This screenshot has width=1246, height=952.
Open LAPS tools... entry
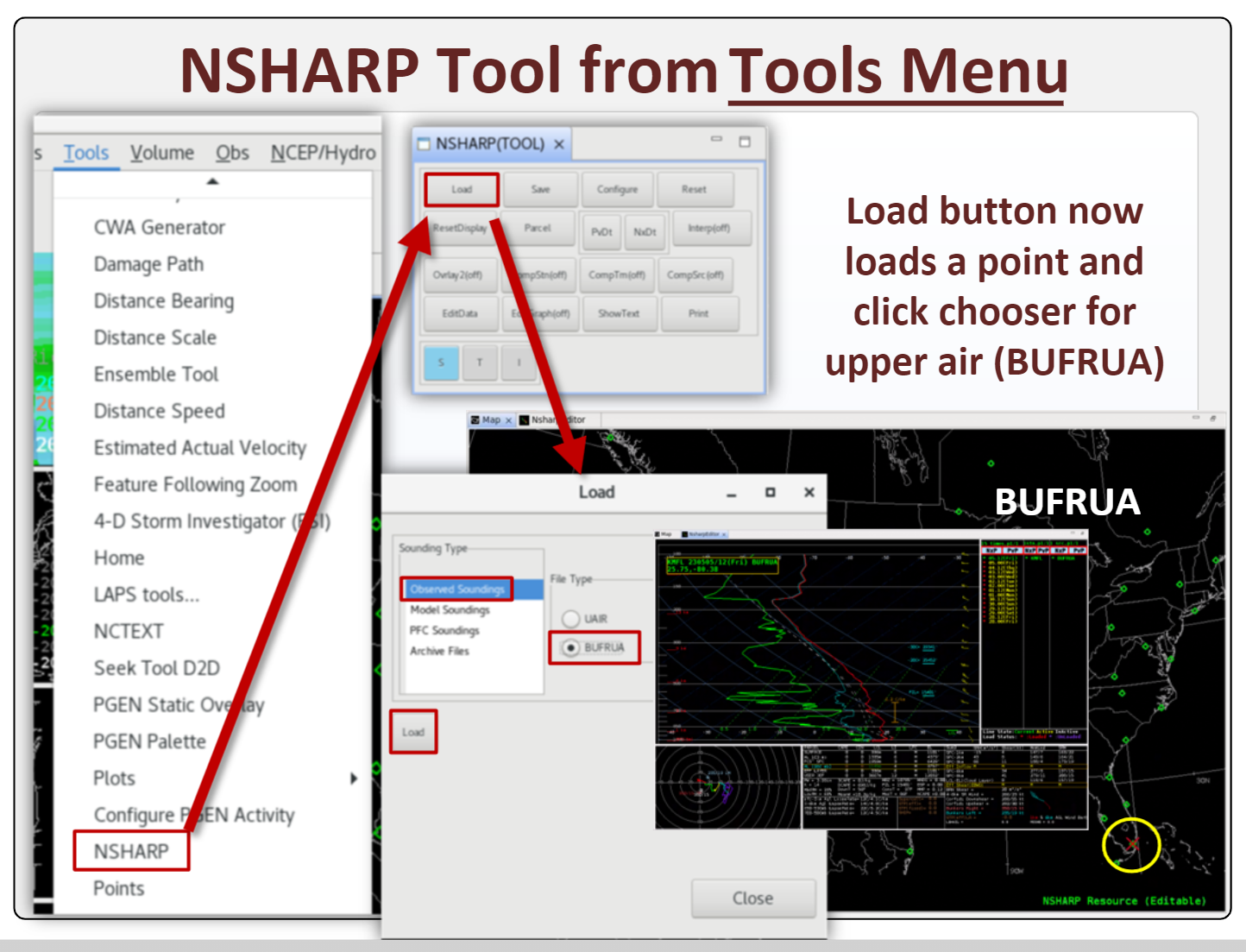tap(147, 595)
